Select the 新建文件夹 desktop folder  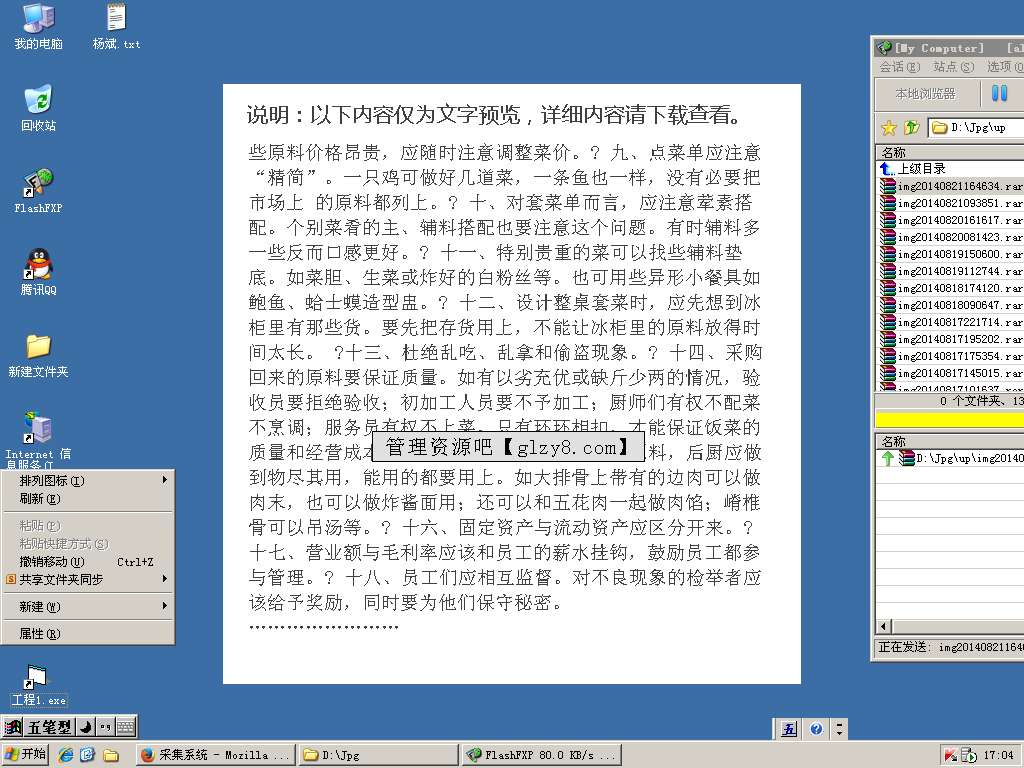(38, 356)
